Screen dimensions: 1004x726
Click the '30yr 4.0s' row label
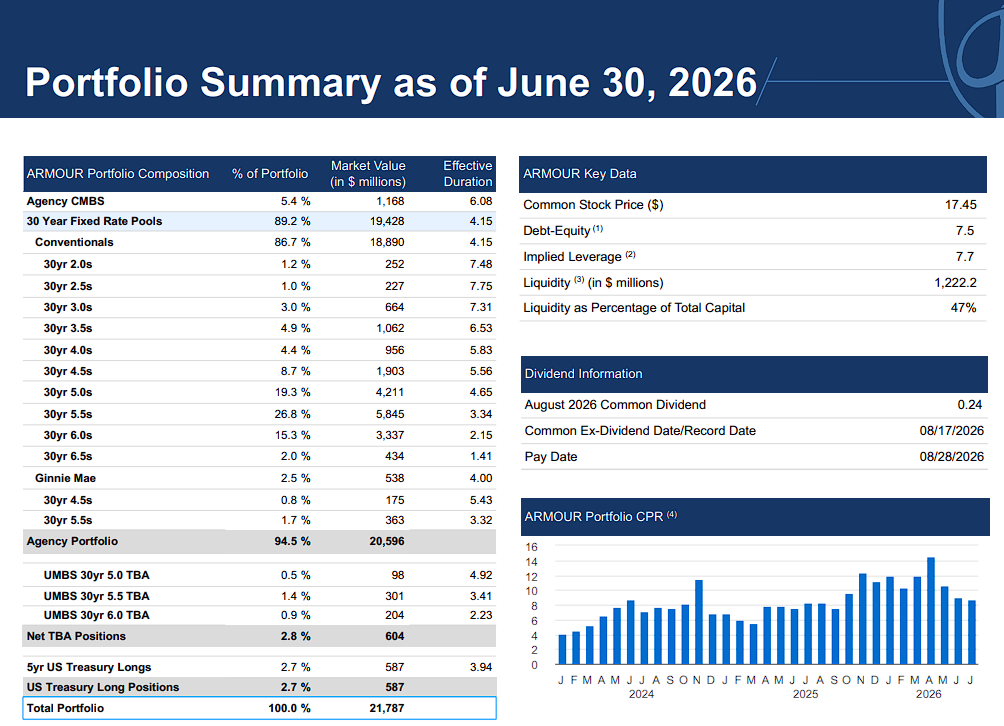(68, 350)
